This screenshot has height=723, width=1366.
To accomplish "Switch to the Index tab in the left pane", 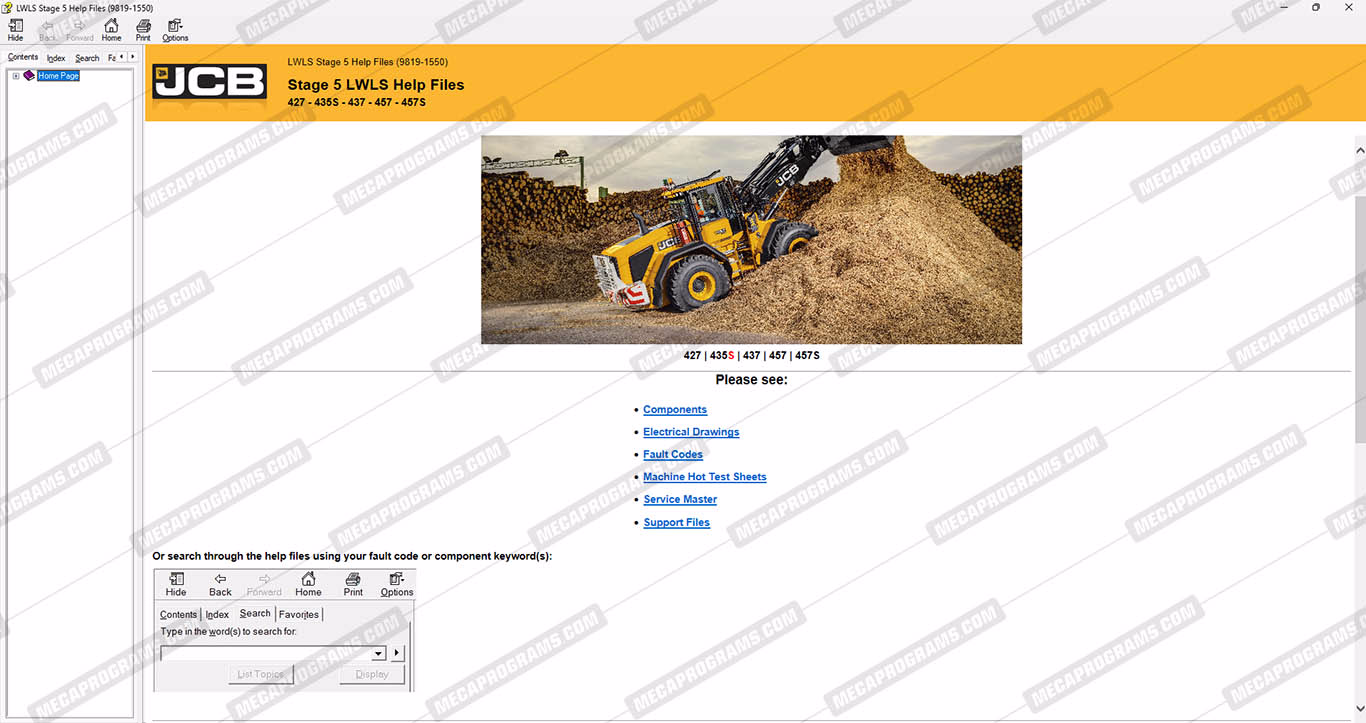I will pos(56,58).
